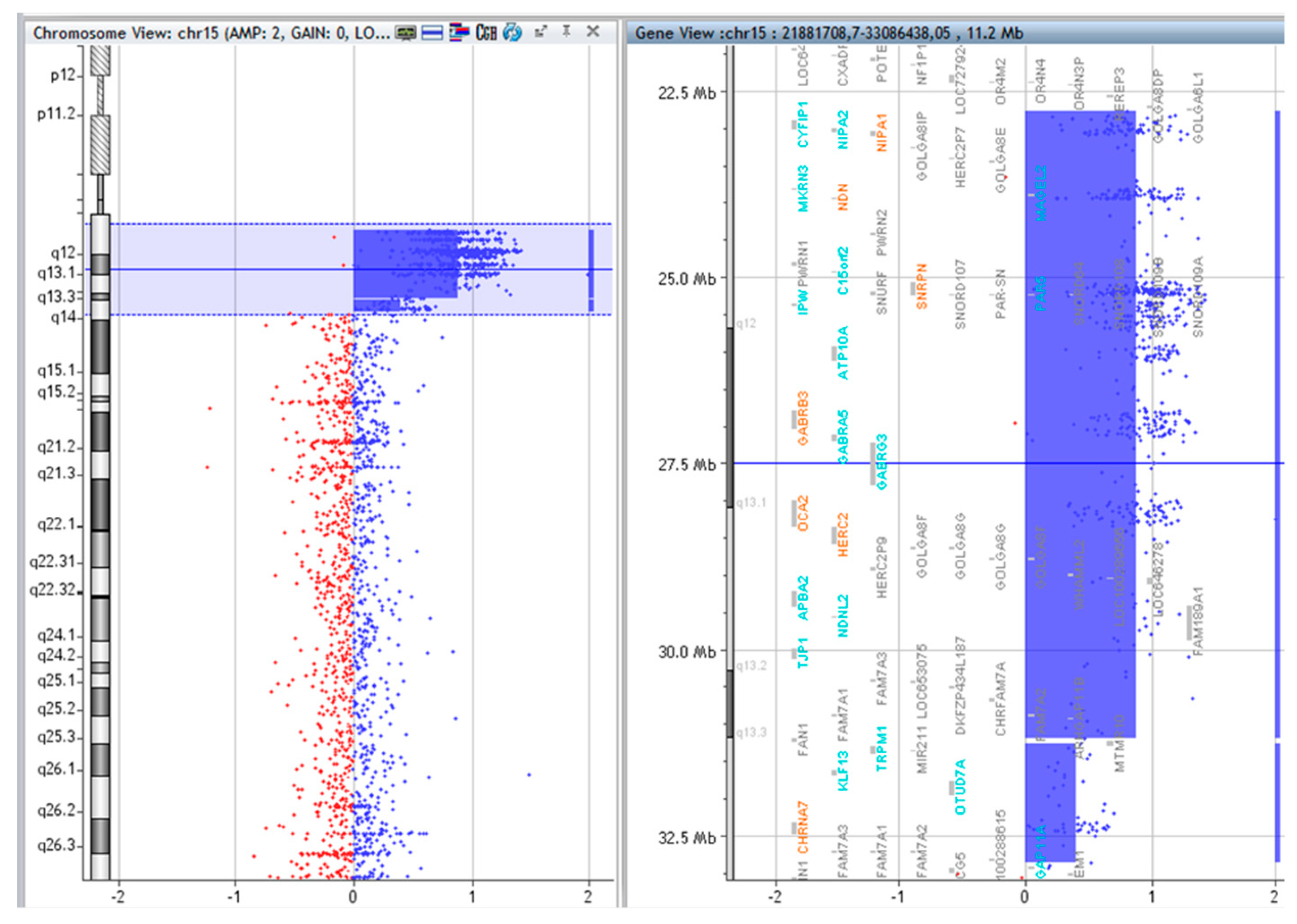Click the smaller lower aberration block in Gene View
This screenshot has width=1297, height=924.
(x=1050, y=802)
